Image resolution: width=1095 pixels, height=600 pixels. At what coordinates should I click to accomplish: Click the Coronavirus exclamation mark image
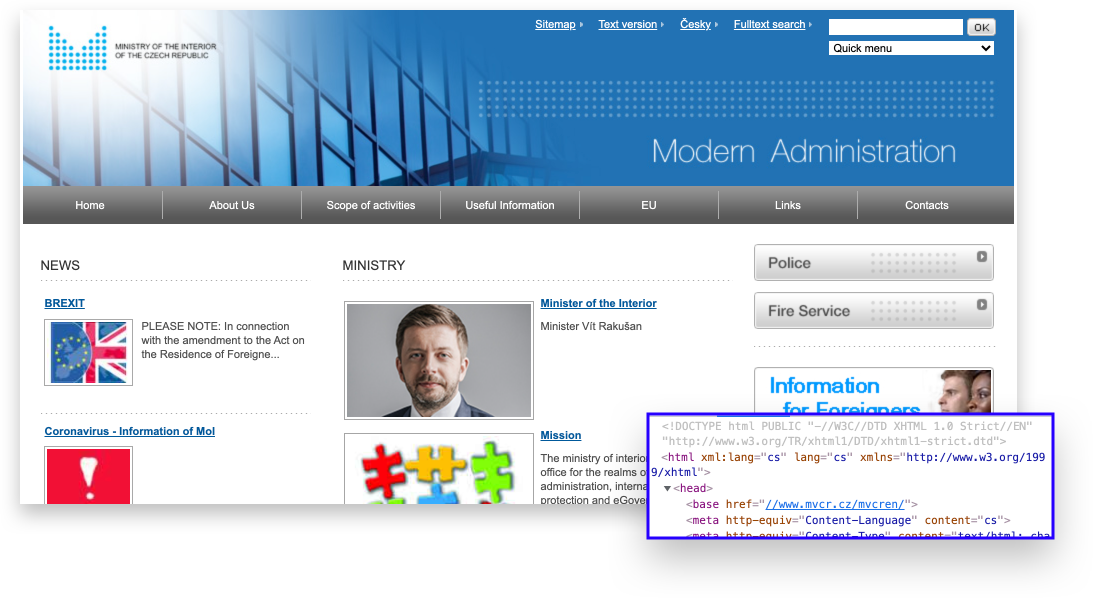click(88, 475)
